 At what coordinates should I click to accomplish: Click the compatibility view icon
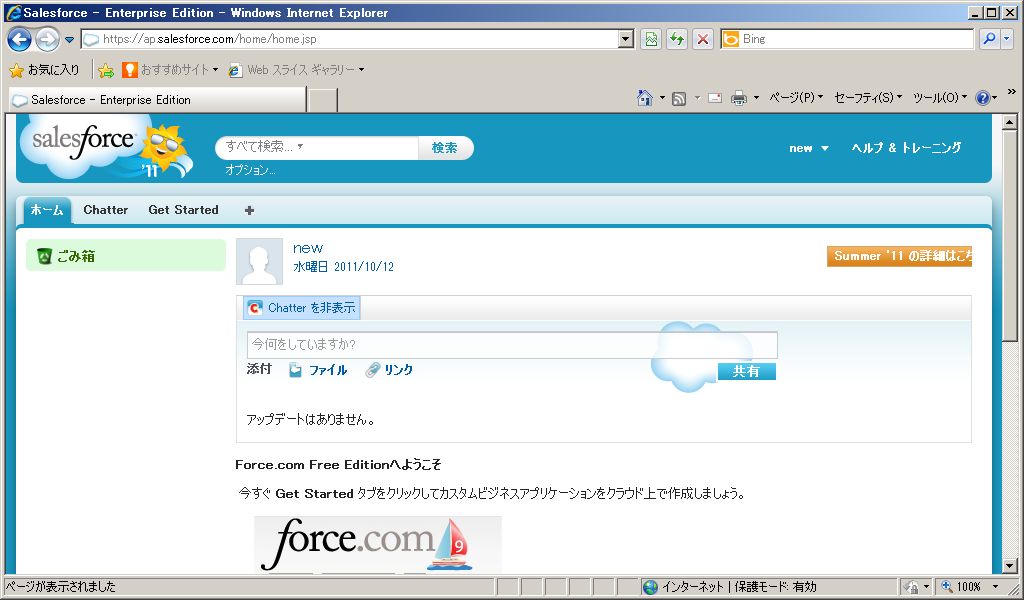coord(650,39)
